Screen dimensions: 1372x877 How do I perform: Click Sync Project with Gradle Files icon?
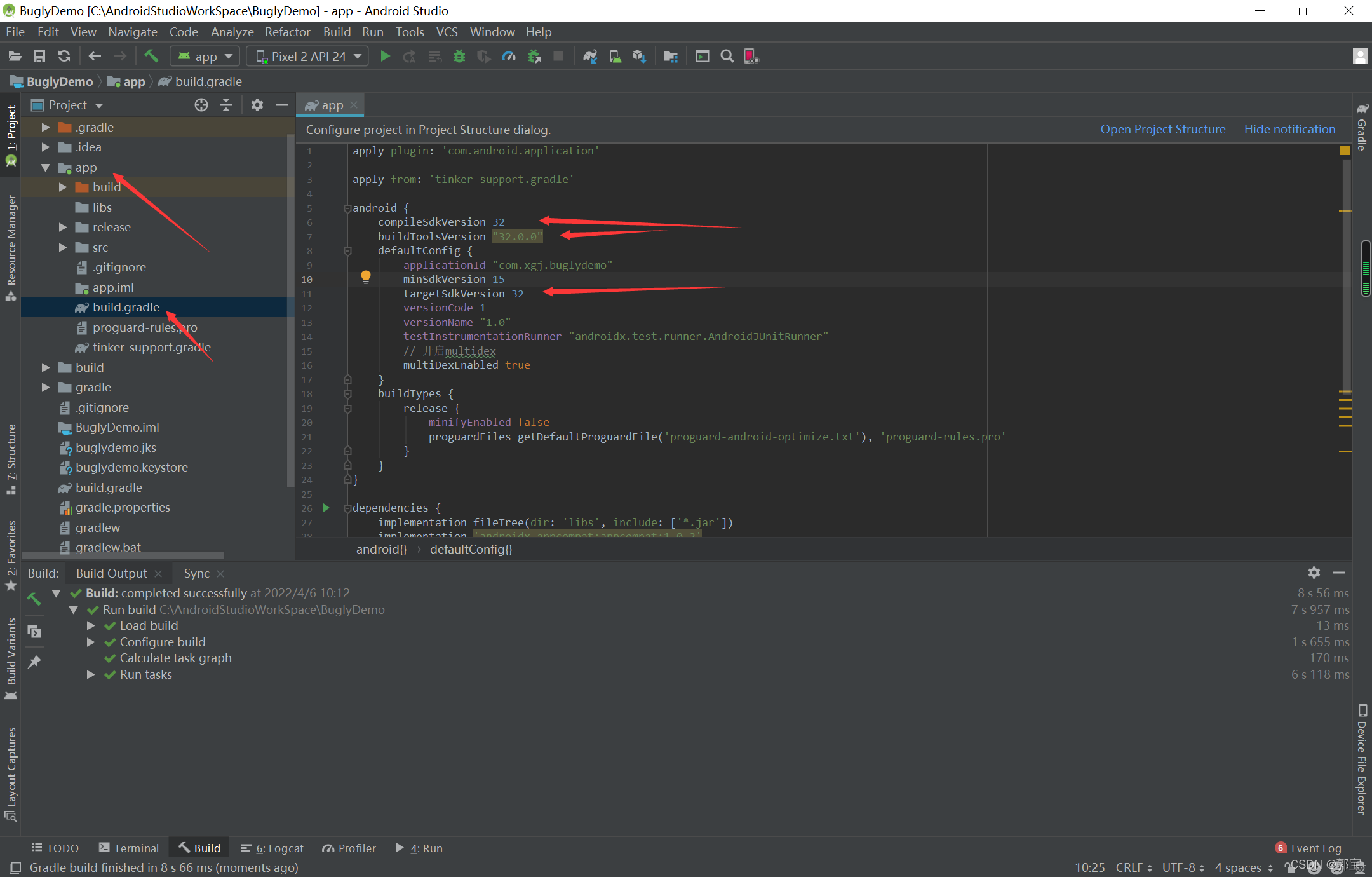coord(591,57)
